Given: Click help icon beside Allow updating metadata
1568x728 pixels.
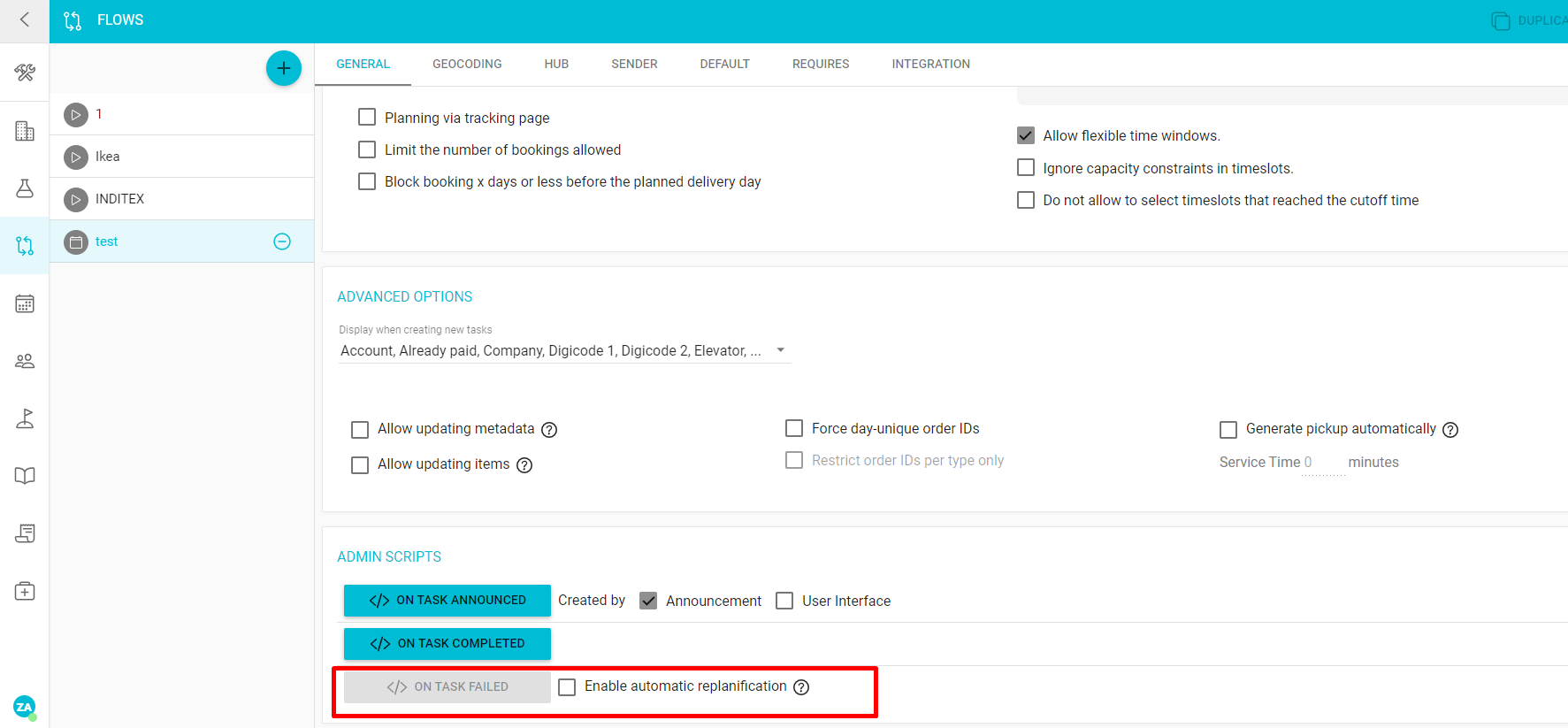Looking at the screenshot, I should [549, 430].
